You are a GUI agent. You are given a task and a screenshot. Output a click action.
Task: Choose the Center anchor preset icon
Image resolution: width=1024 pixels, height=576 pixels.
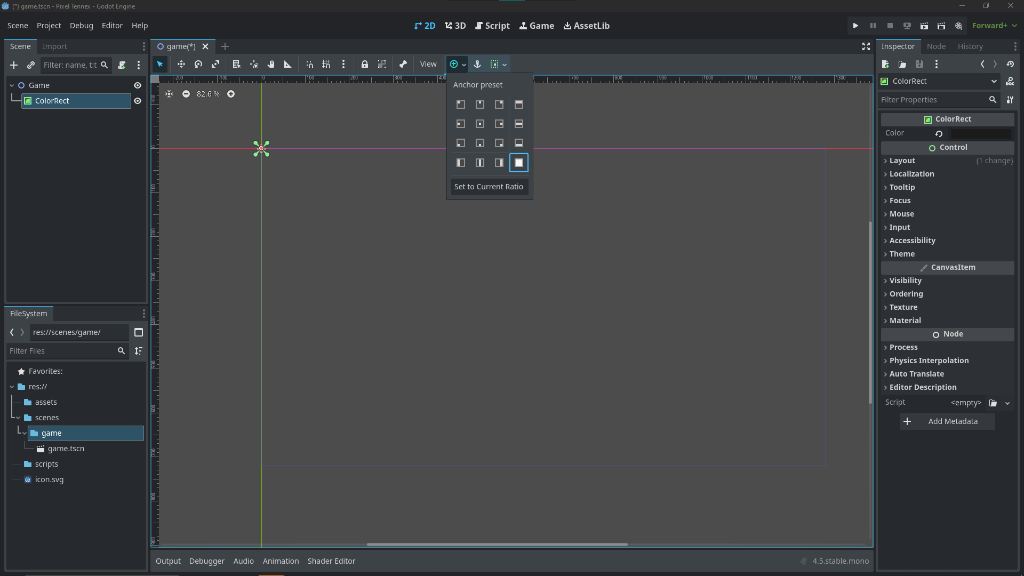[x=480, y=124]
